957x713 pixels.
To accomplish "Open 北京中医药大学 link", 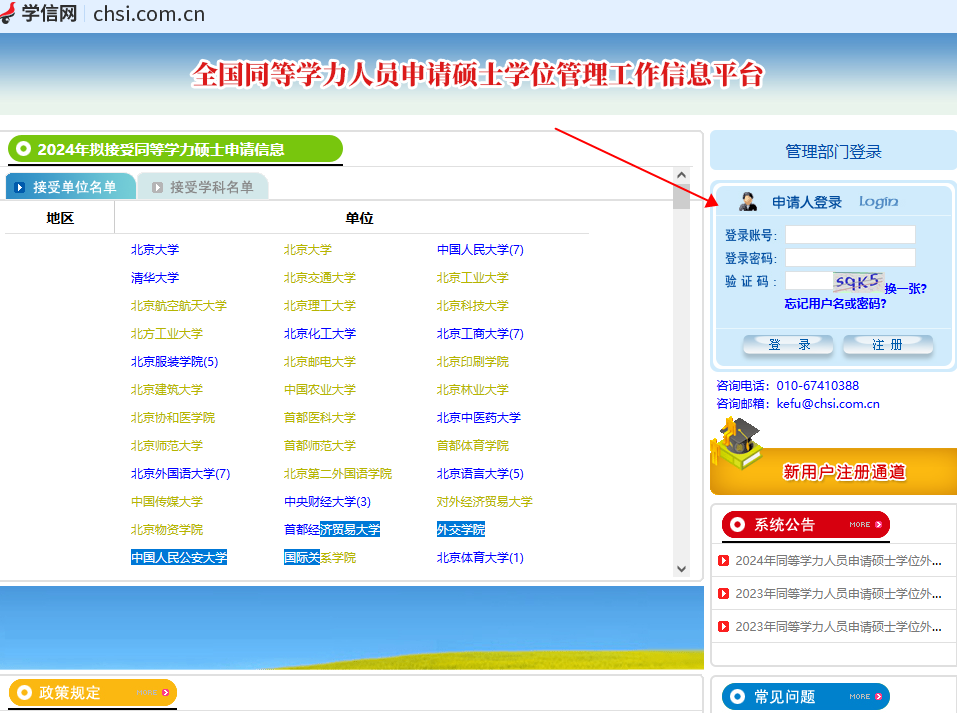I will click(x=478, y=418).
